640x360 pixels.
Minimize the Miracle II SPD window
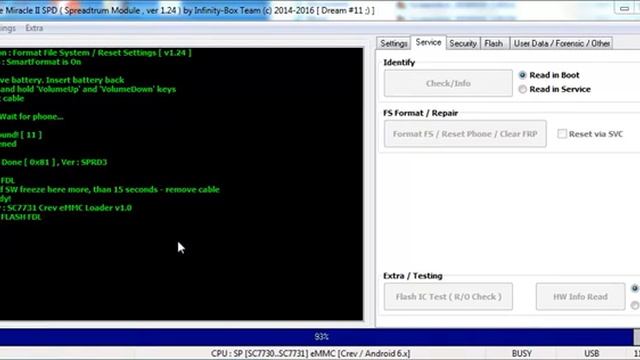tap(624, 8)
